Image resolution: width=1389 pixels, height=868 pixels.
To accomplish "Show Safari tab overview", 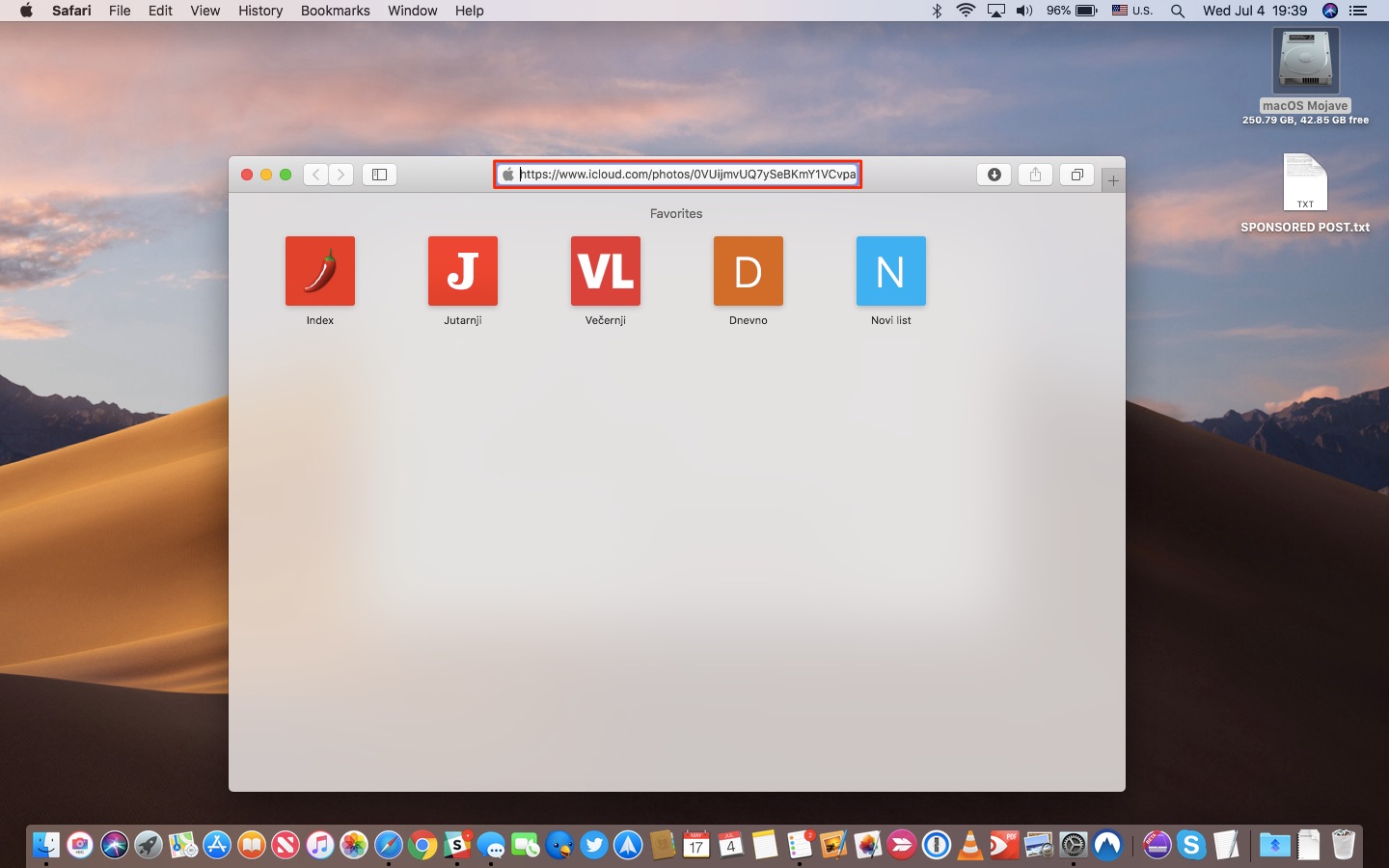I will [1076, 175].
